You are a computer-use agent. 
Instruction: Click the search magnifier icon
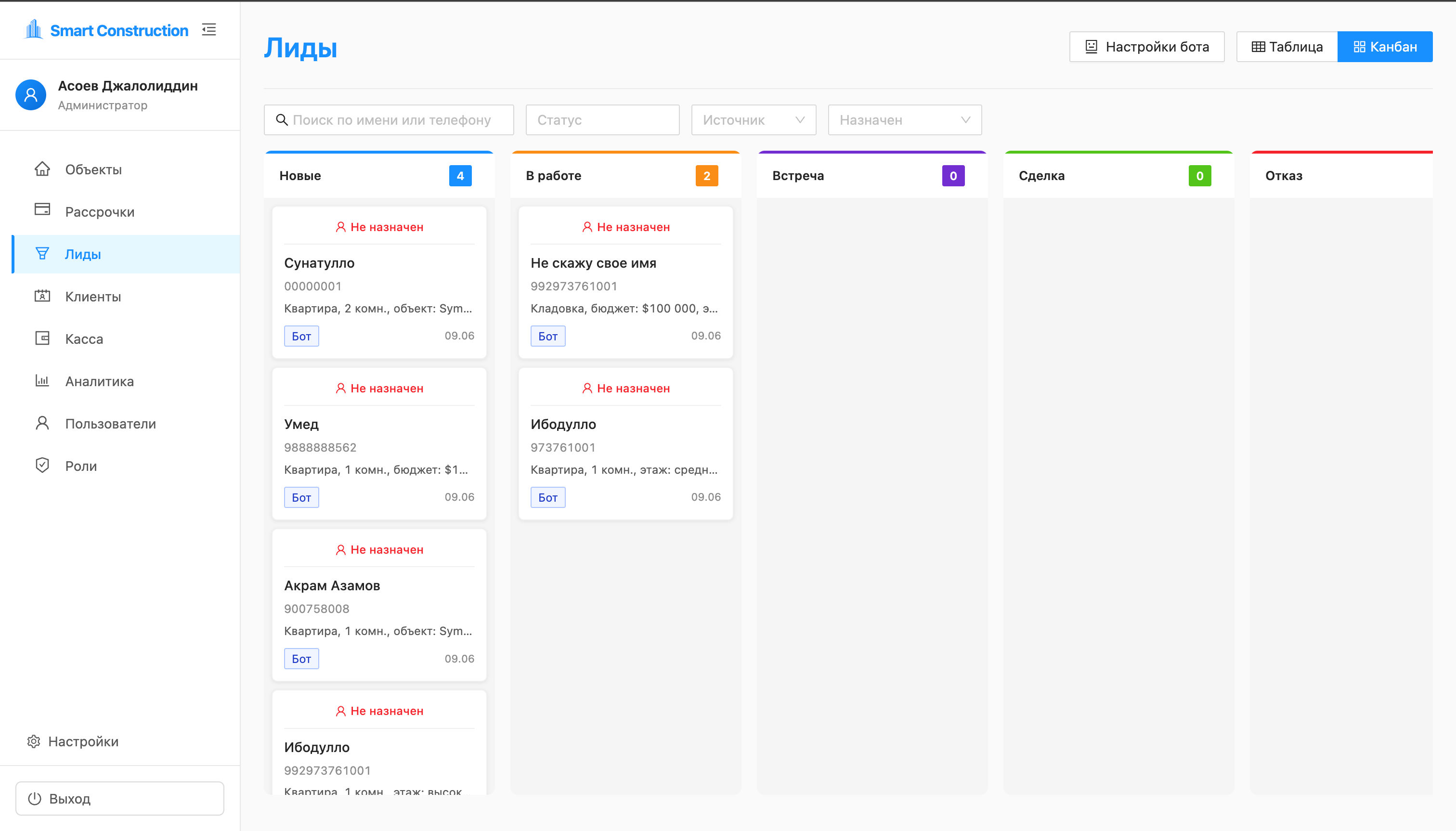pos(282,120)
